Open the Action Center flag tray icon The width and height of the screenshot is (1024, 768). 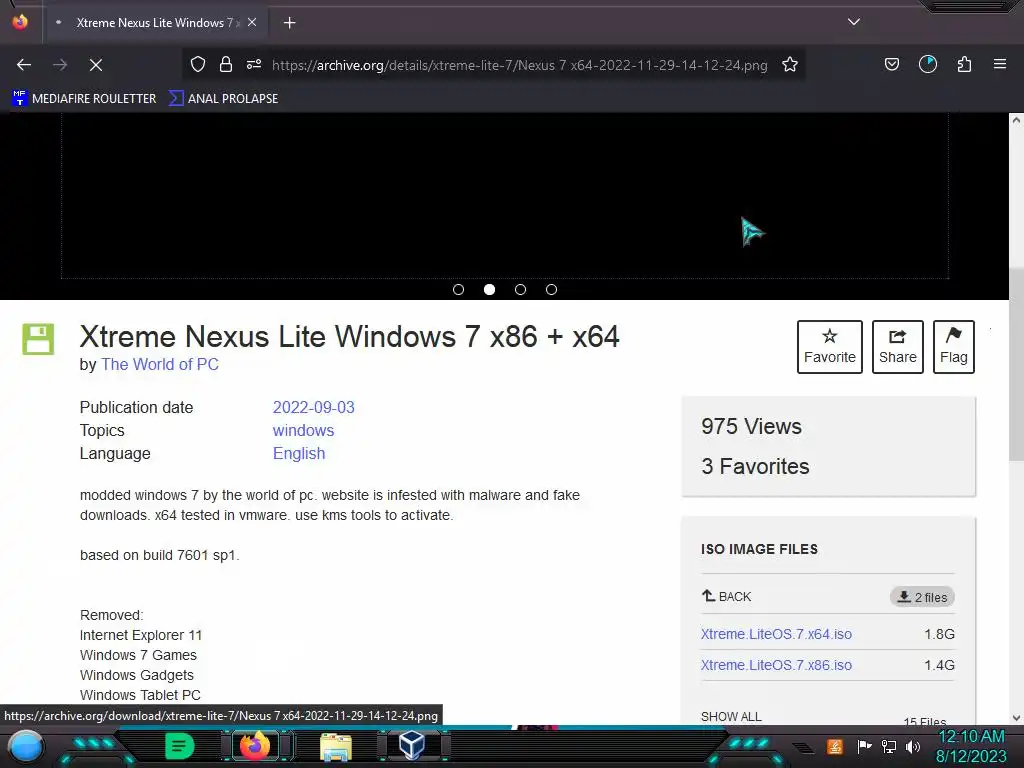click(864, 746)
